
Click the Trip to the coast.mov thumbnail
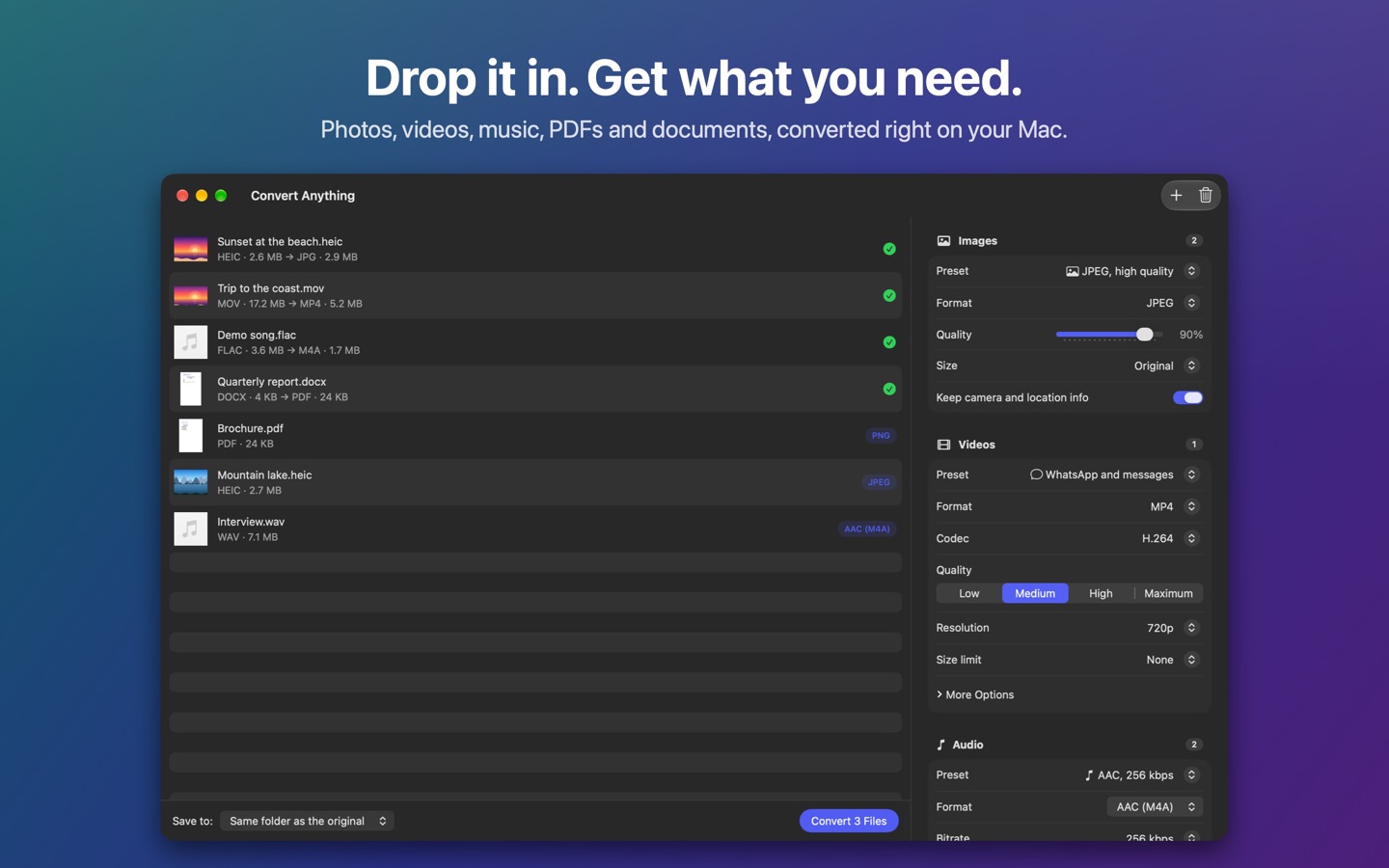pyautogui.click(x=190, y=296)
